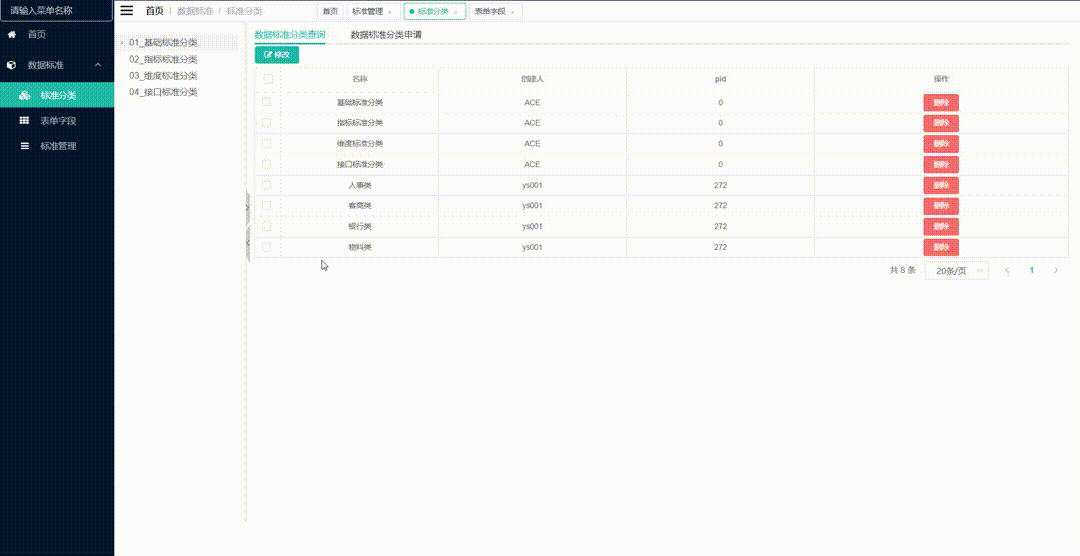This screenshot has width=1080, height=556.
Task: Close the 表单字段 tab with its x icon
Action: point(513,12)
